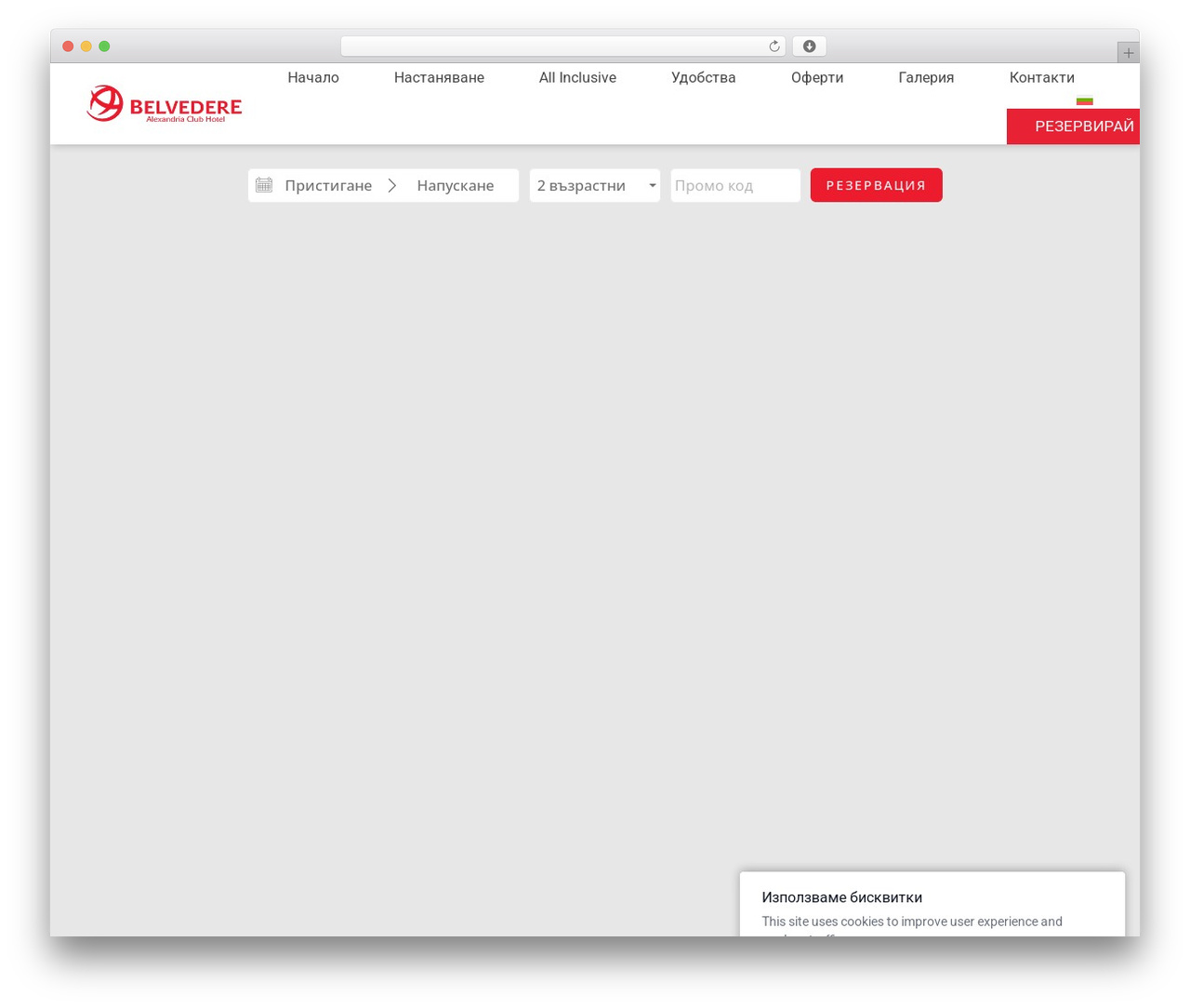Screen dimensions: 1190x1008
Task: Click the browser address bar
Action: [x=562, y=46]
